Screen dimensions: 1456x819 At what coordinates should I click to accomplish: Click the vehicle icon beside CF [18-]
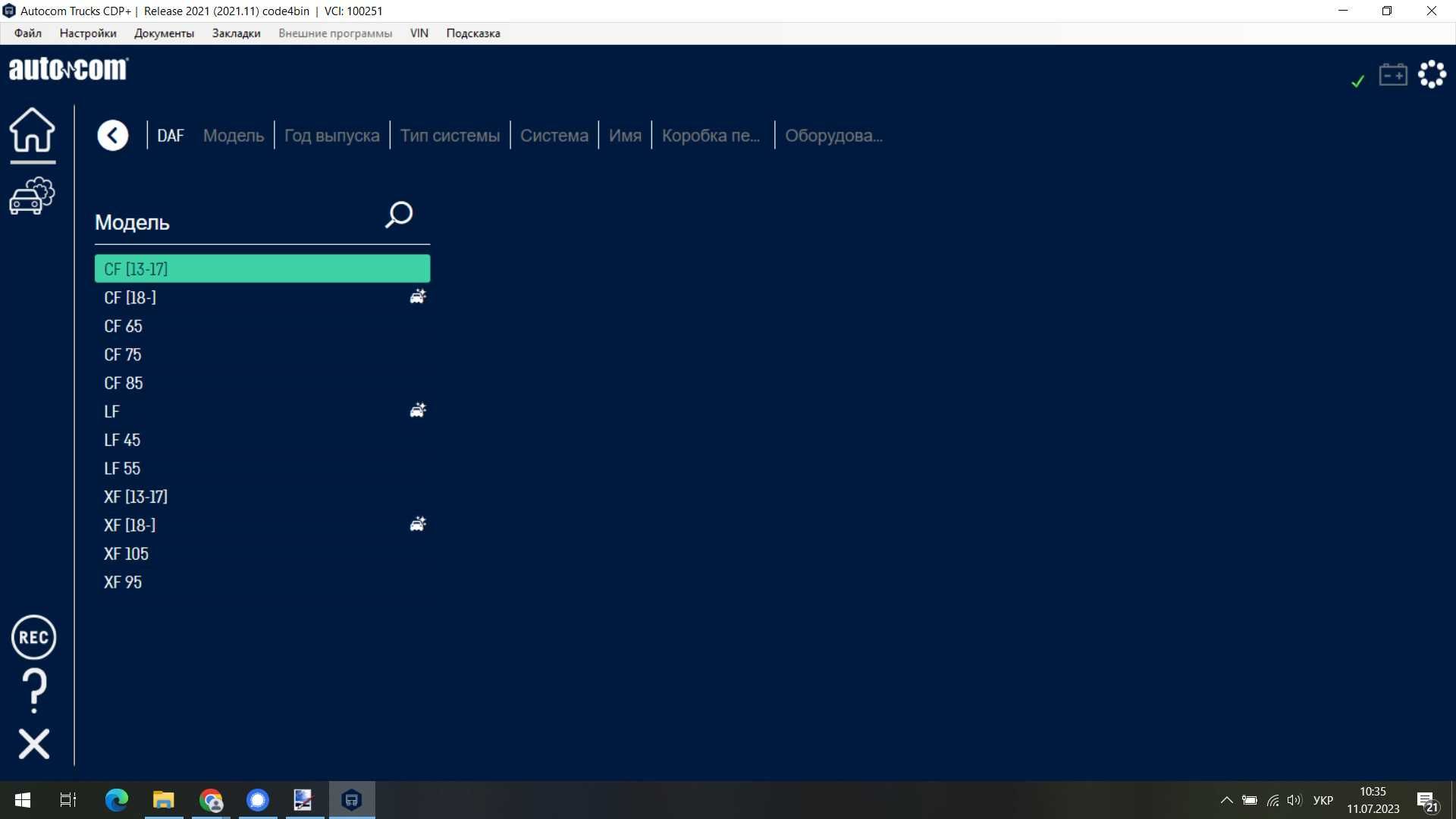pyautogui.click(x=418, y=297)
